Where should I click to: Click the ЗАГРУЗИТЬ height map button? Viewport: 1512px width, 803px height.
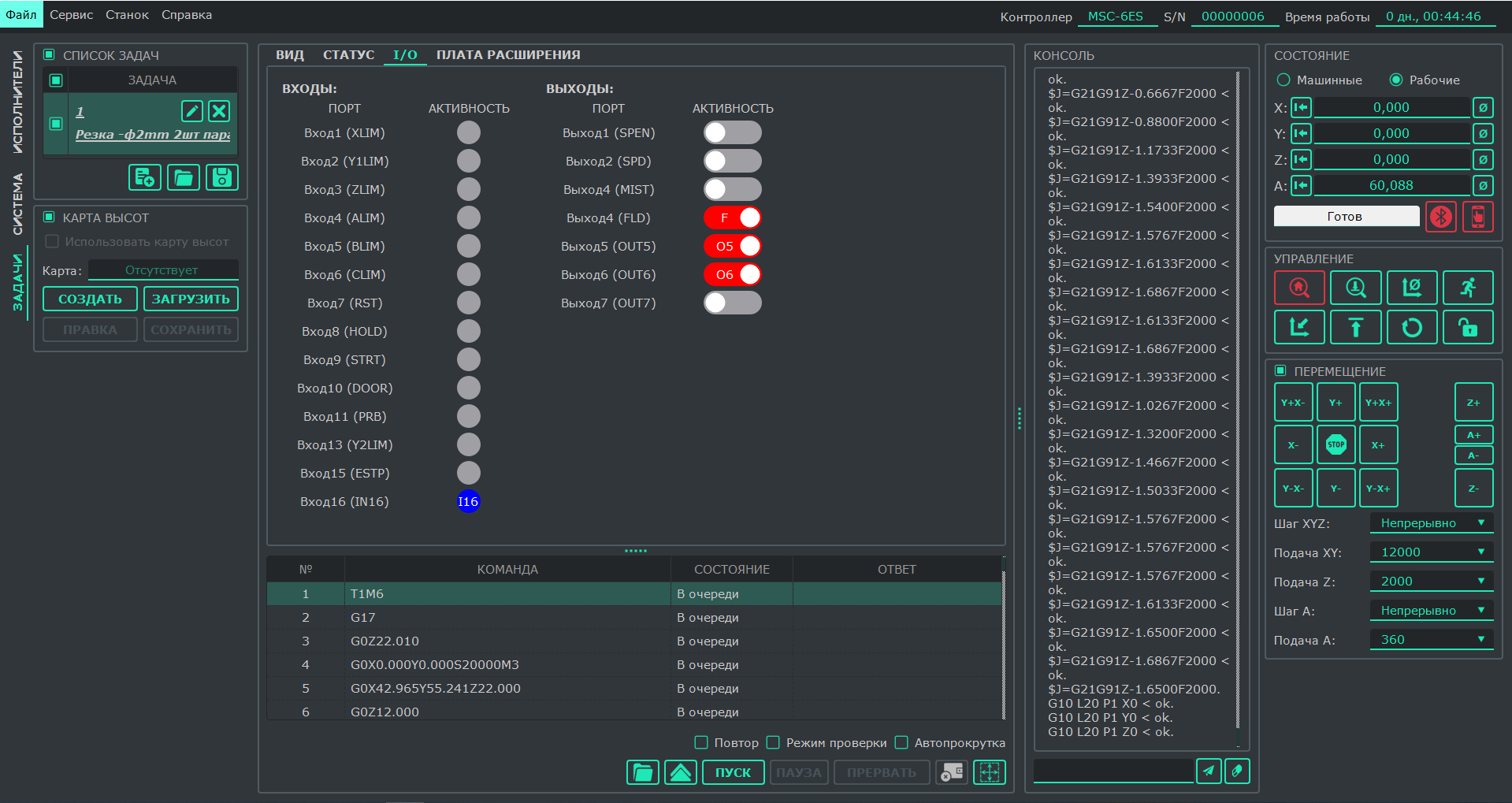(191, 299)
